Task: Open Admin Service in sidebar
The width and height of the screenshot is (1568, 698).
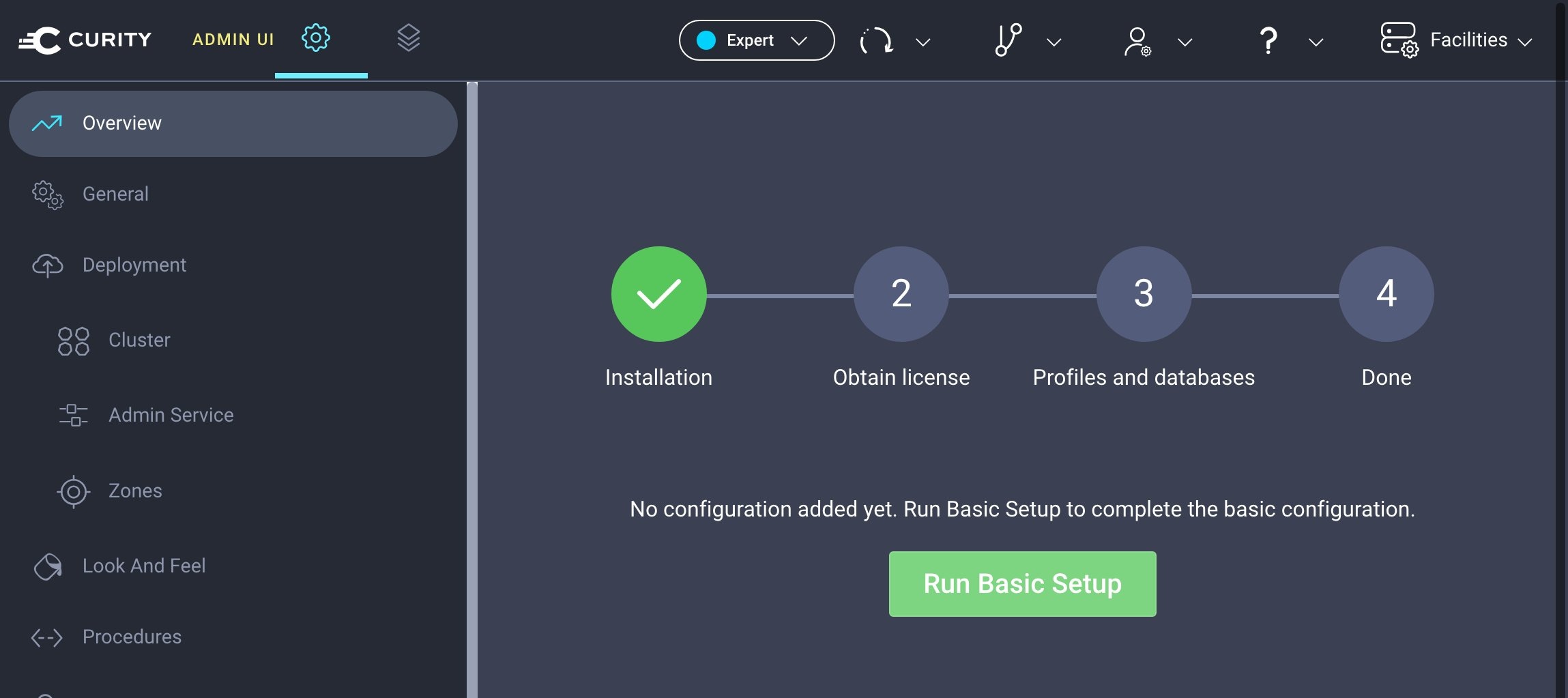Action: click(171, 415)
